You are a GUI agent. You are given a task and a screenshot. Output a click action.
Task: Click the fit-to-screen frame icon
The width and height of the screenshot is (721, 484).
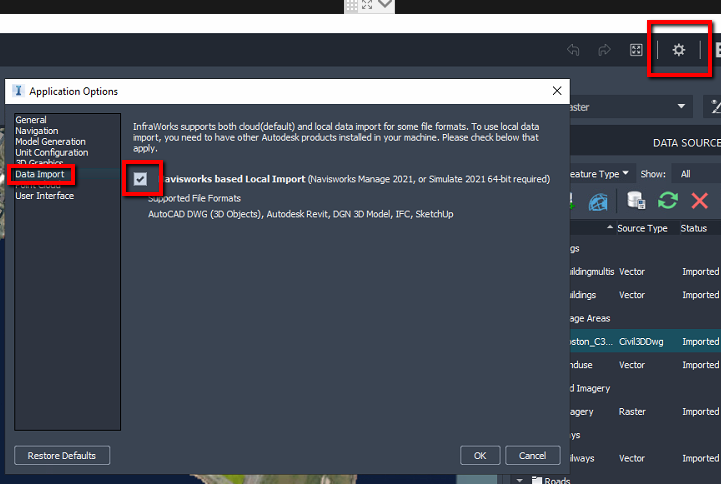click(x=636, y=50)
